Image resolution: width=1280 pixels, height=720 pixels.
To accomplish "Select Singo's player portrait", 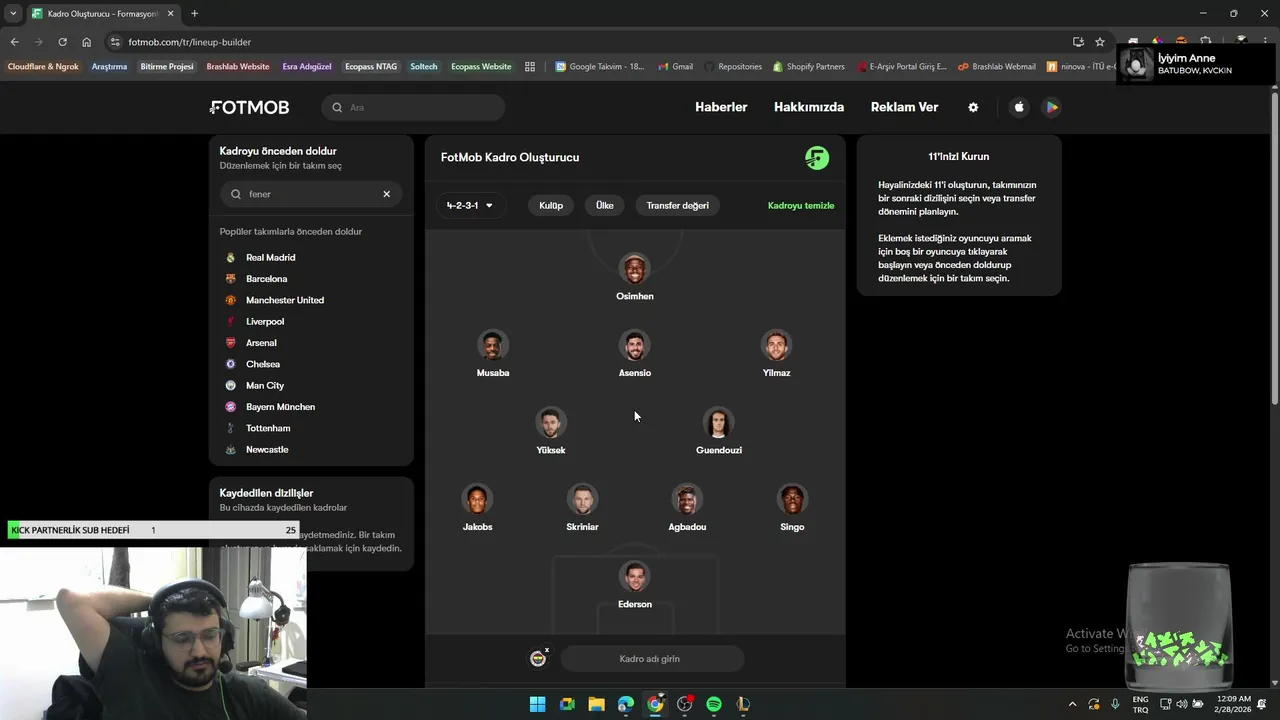I will pos(792,500).
